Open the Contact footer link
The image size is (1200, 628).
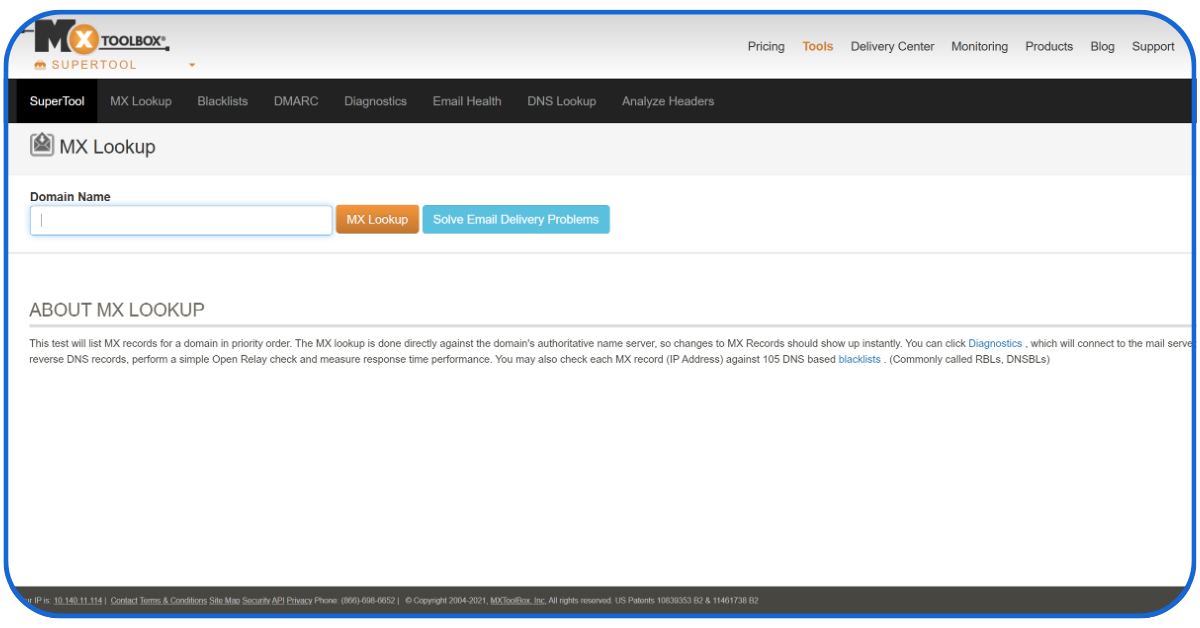[124, 601]
